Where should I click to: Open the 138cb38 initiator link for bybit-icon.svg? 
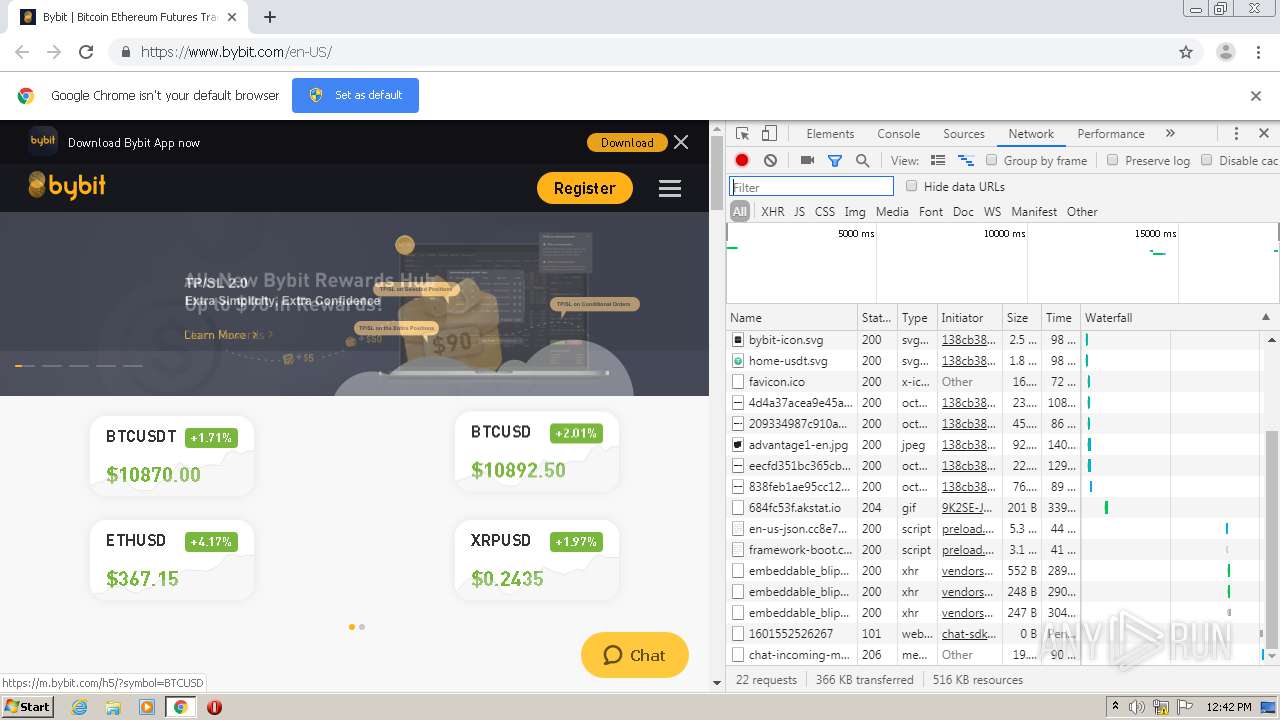(968, 340)
